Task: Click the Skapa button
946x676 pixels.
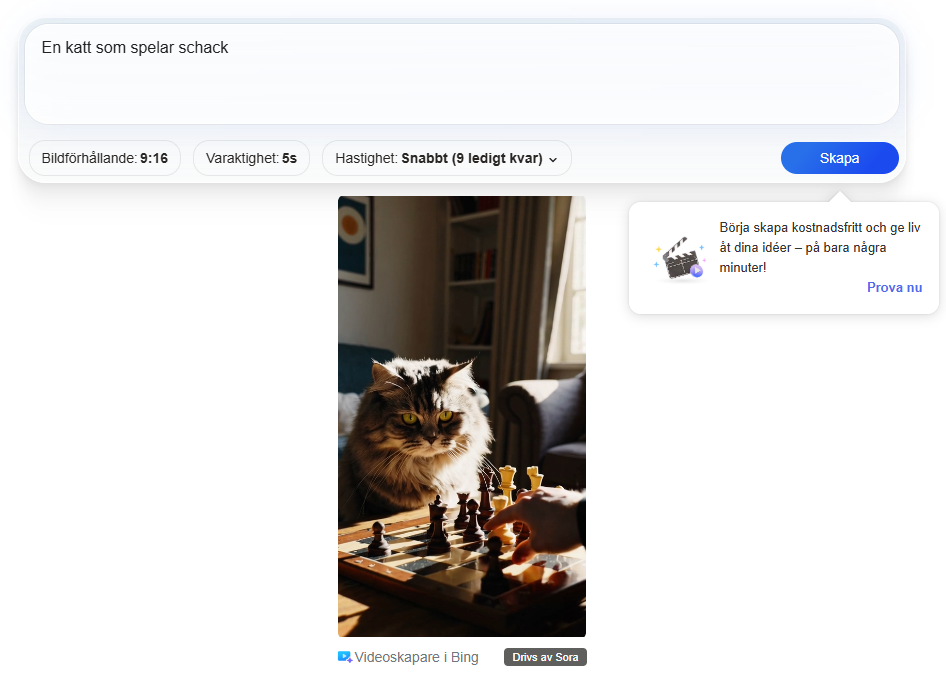Action: point(839,157)
